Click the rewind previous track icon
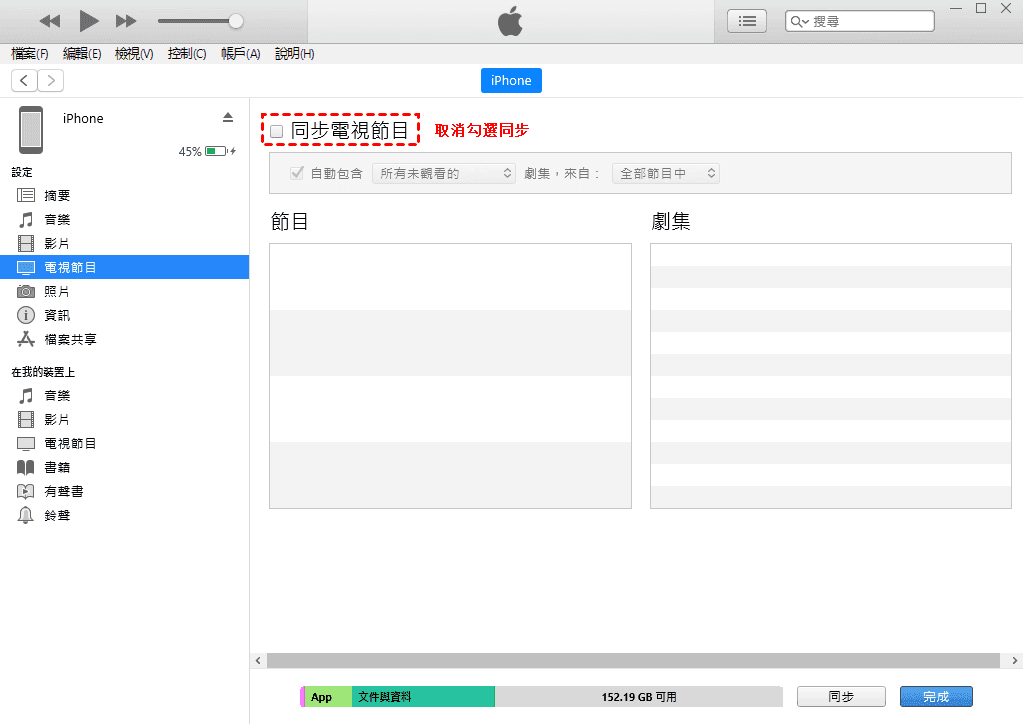Image resolution: width=1023 pixels, height=724 pixels. tap(50, 21)
